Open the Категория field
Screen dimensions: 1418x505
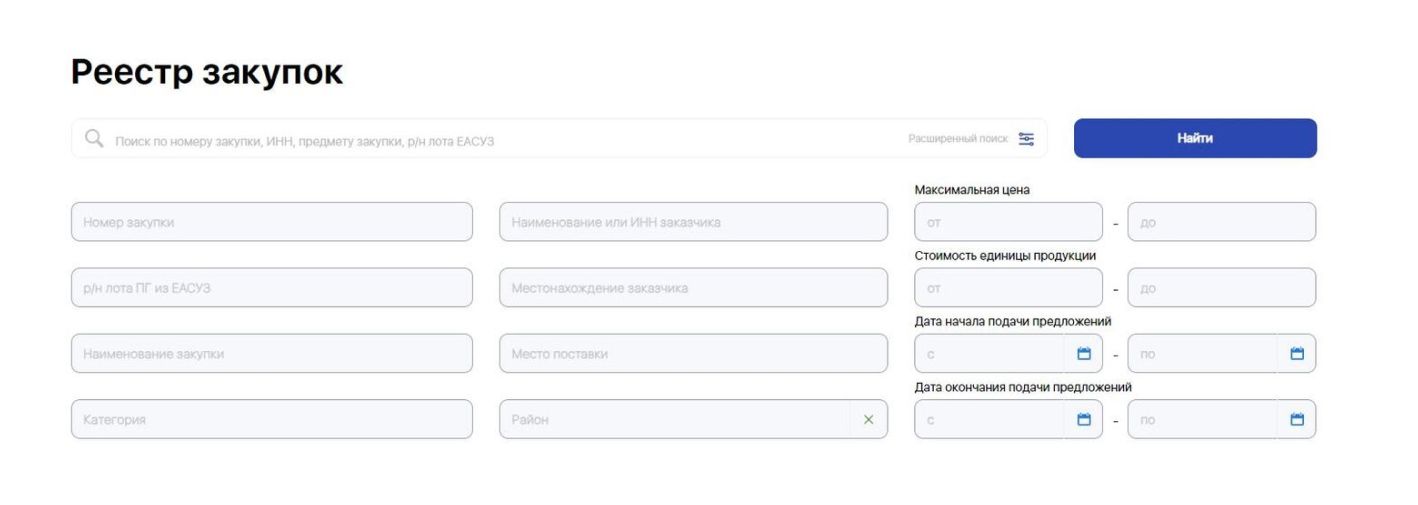point(272,419)
